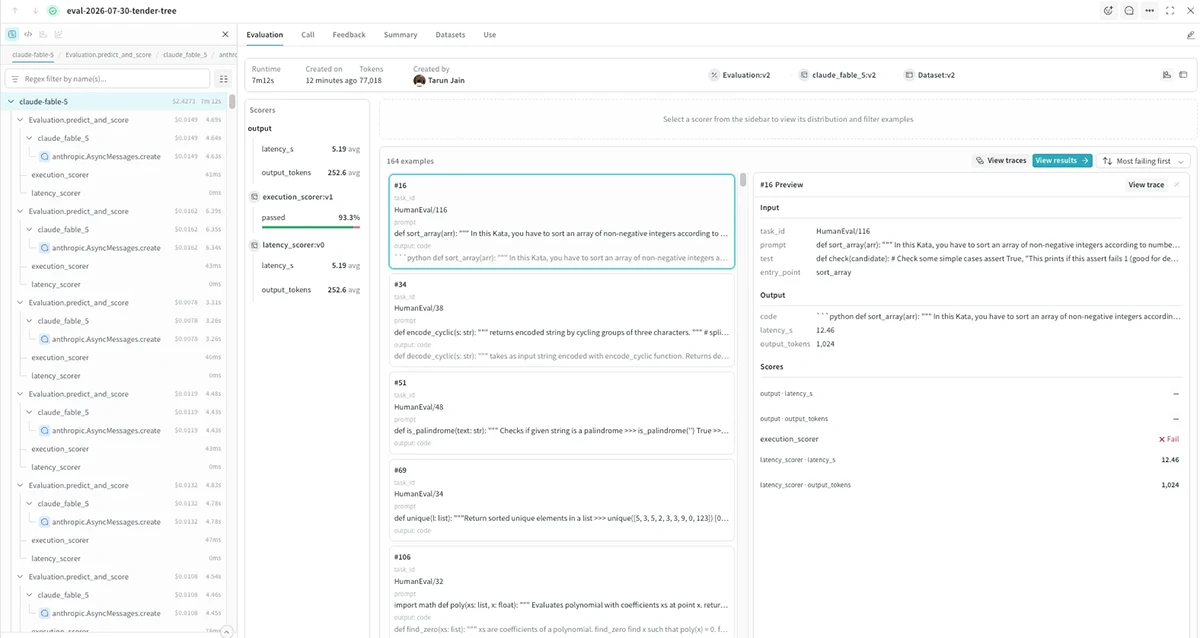1200x638 pixels.
Task: Click View trace in #16 Preview
Action: point(1146,185)
